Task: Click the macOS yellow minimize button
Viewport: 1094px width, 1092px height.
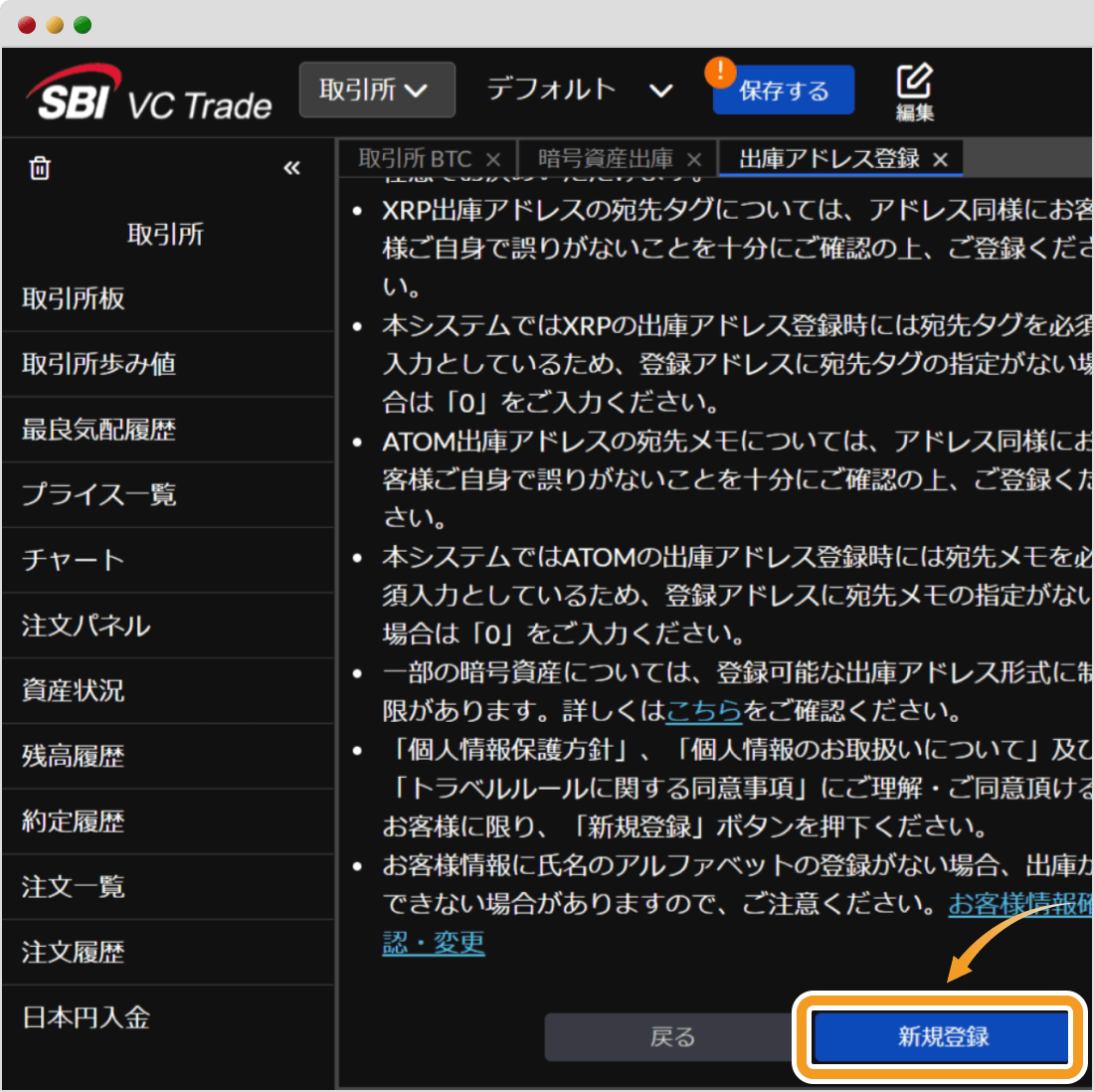Action: [x=55, y=26]
